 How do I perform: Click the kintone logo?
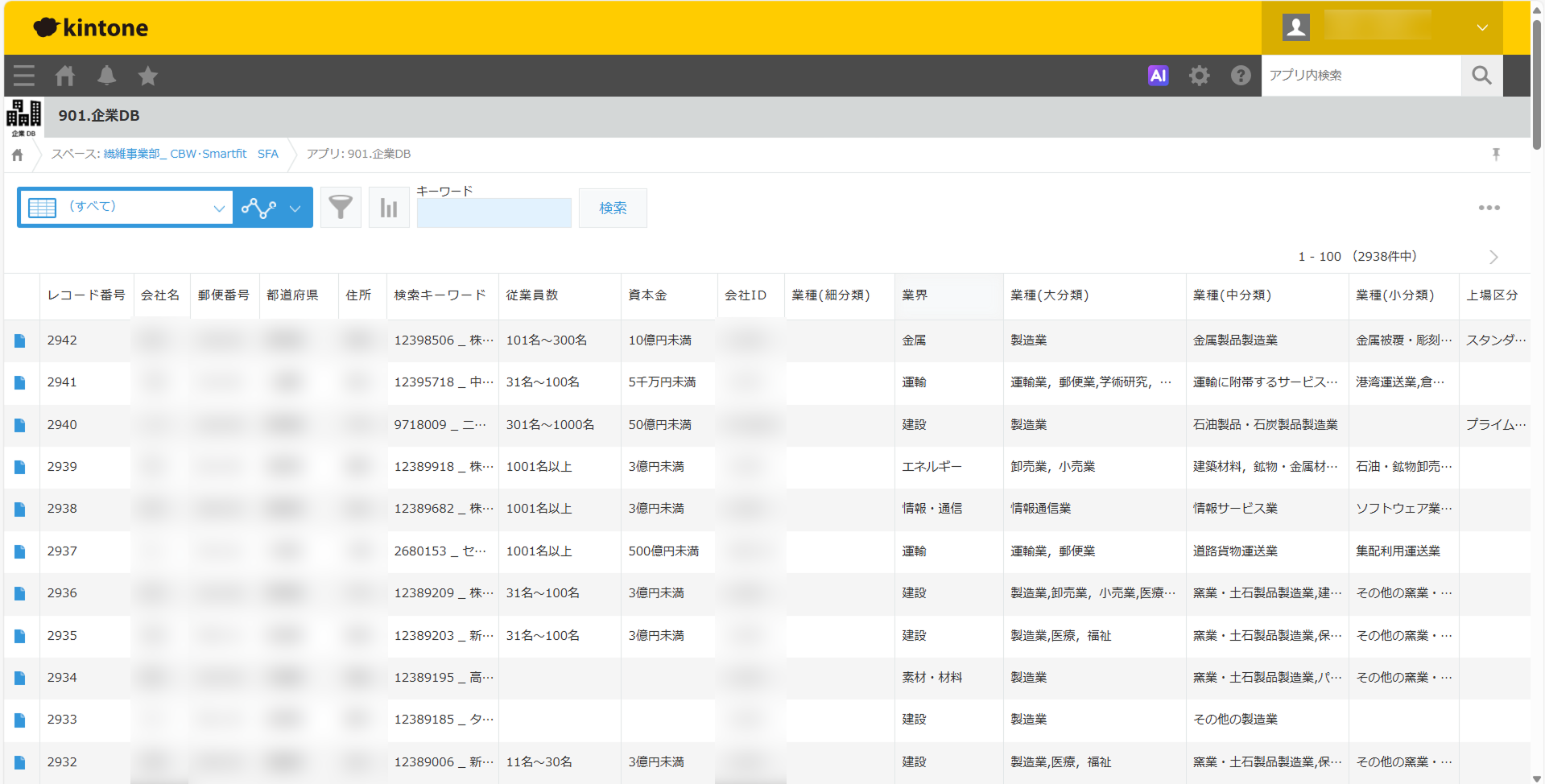click(91, 28)
